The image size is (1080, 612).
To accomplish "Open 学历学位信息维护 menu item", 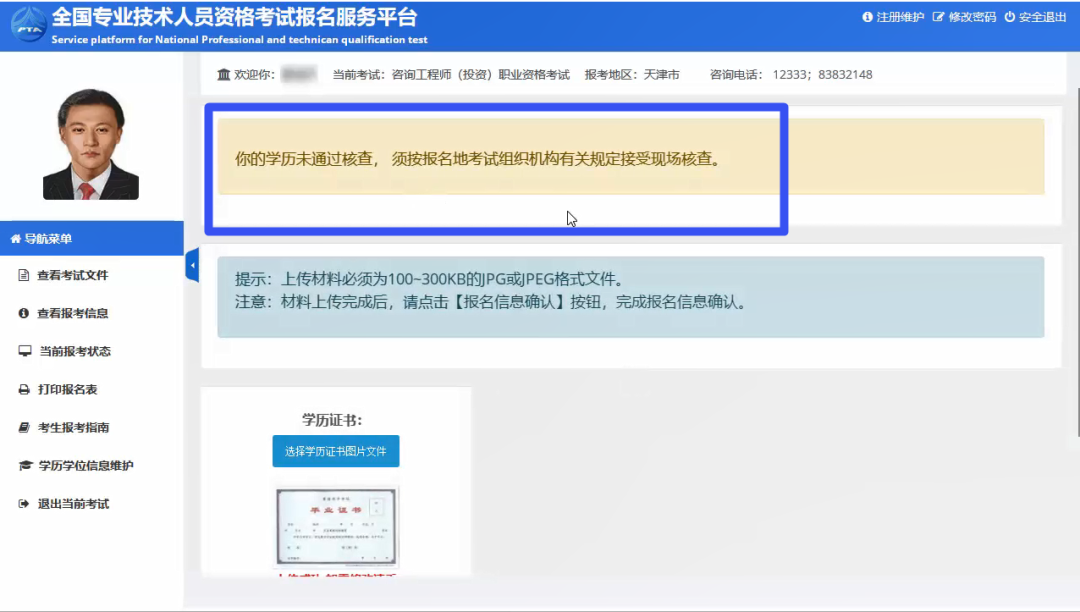I will click(x=85, y=465).
